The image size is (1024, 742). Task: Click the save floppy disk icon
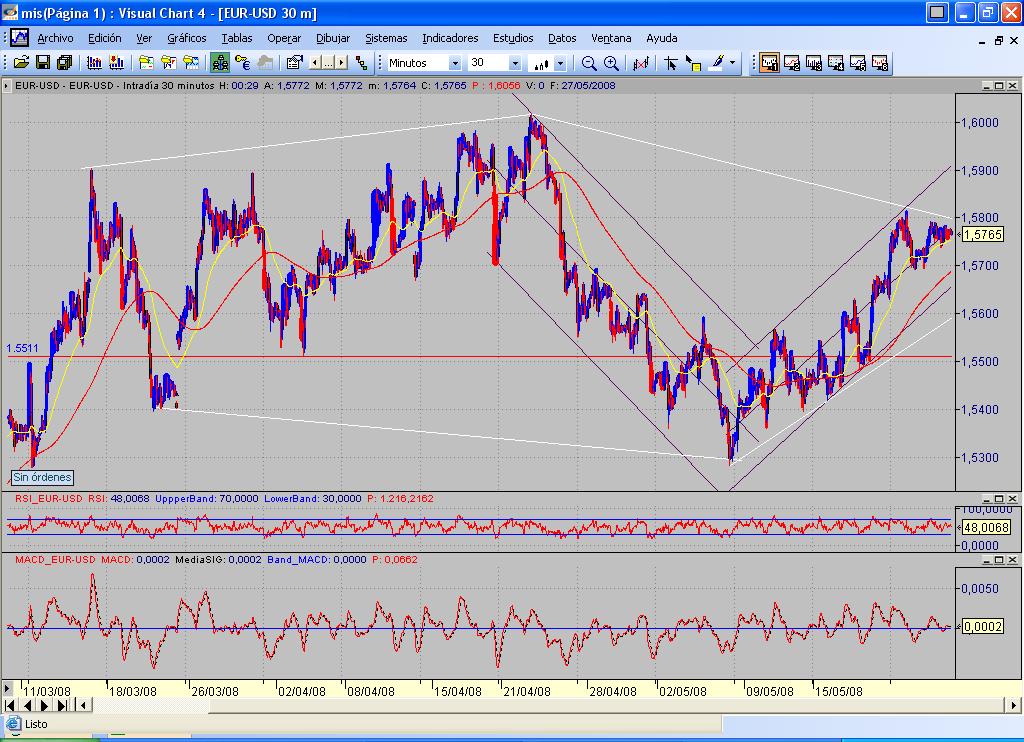tap(43, 63)
